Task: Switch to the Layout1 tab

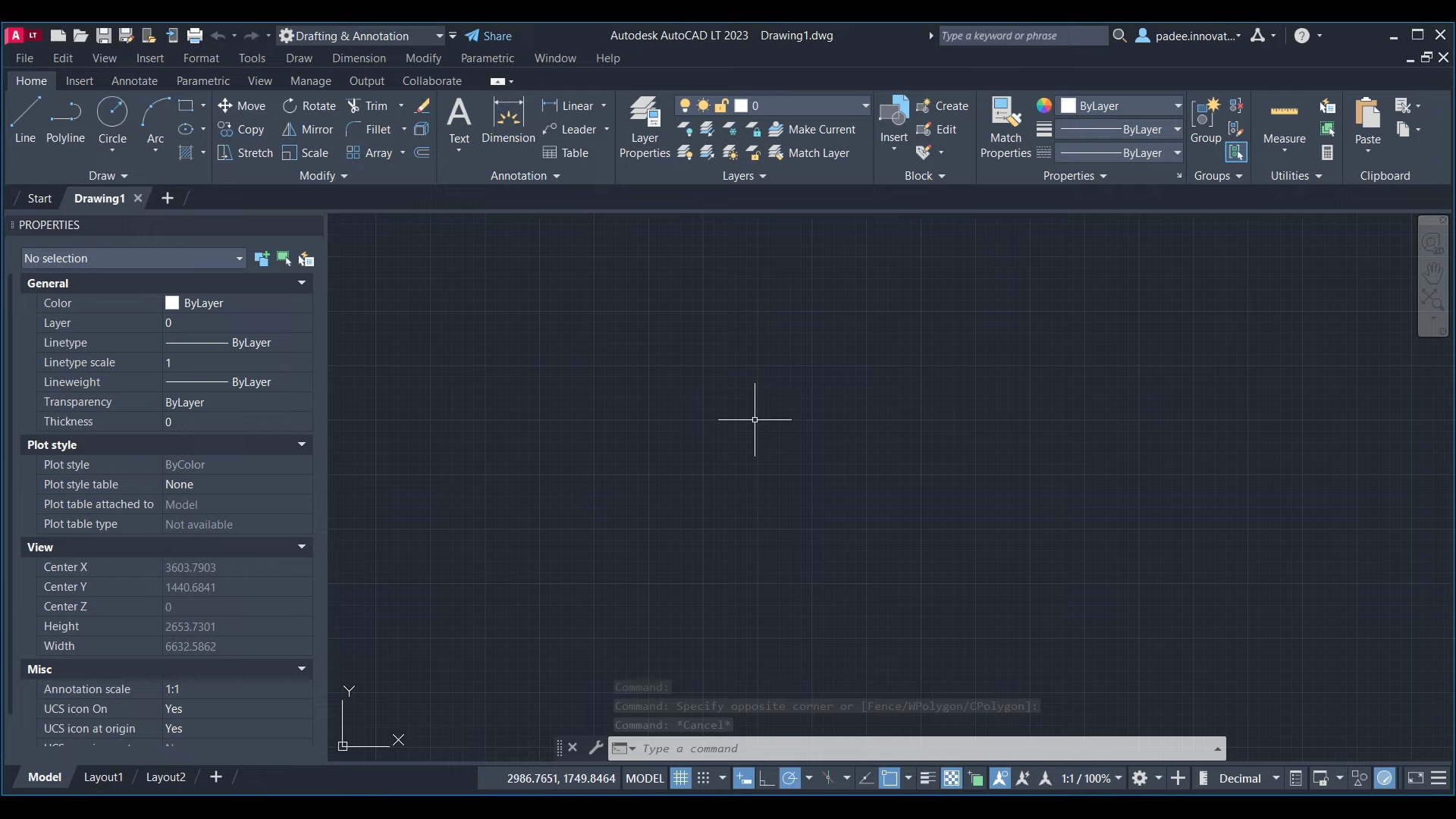Action: pos(103,777)
